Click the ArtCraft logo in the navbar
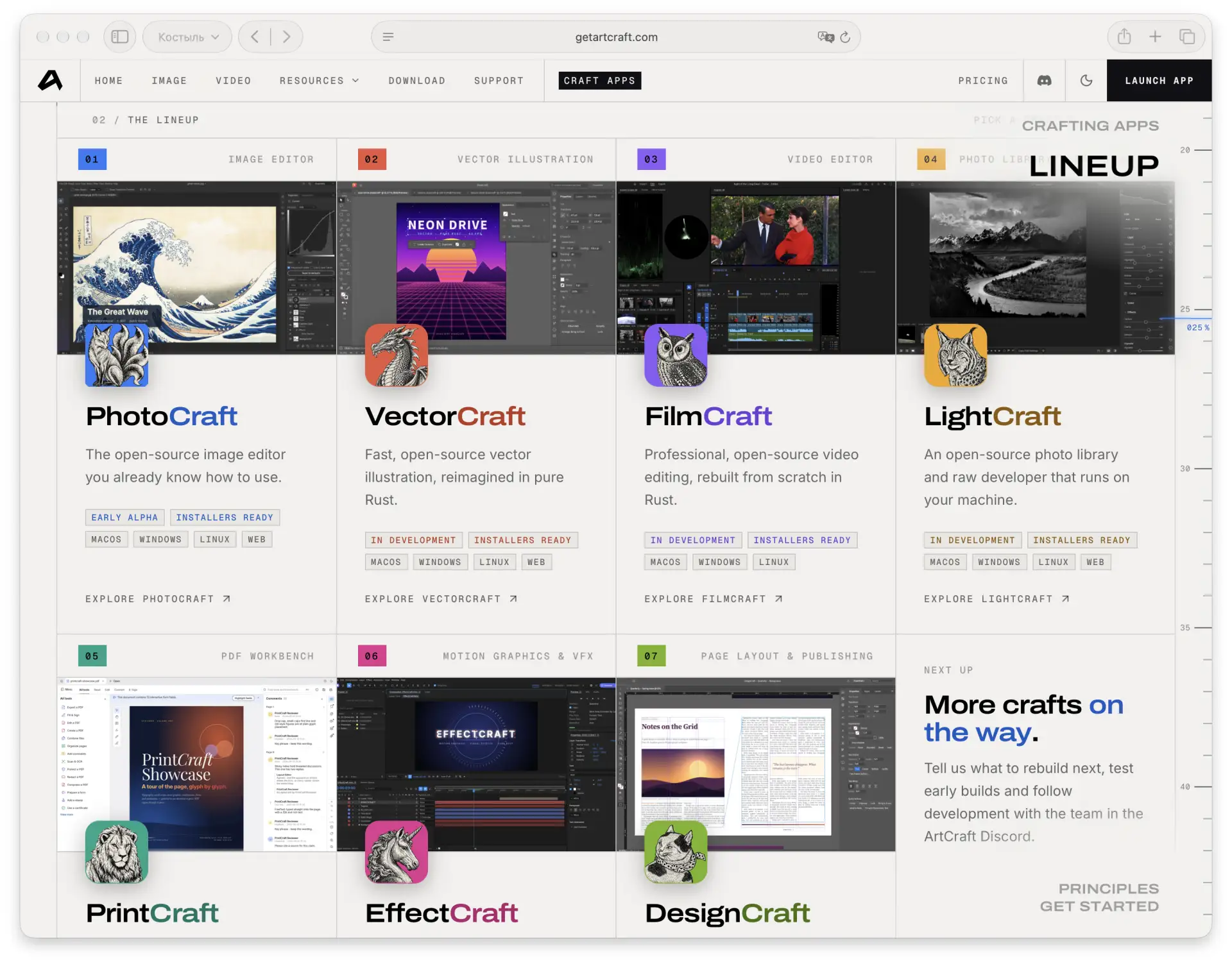The width and height of the screenshot is (1232, 964). click(50, 80)
